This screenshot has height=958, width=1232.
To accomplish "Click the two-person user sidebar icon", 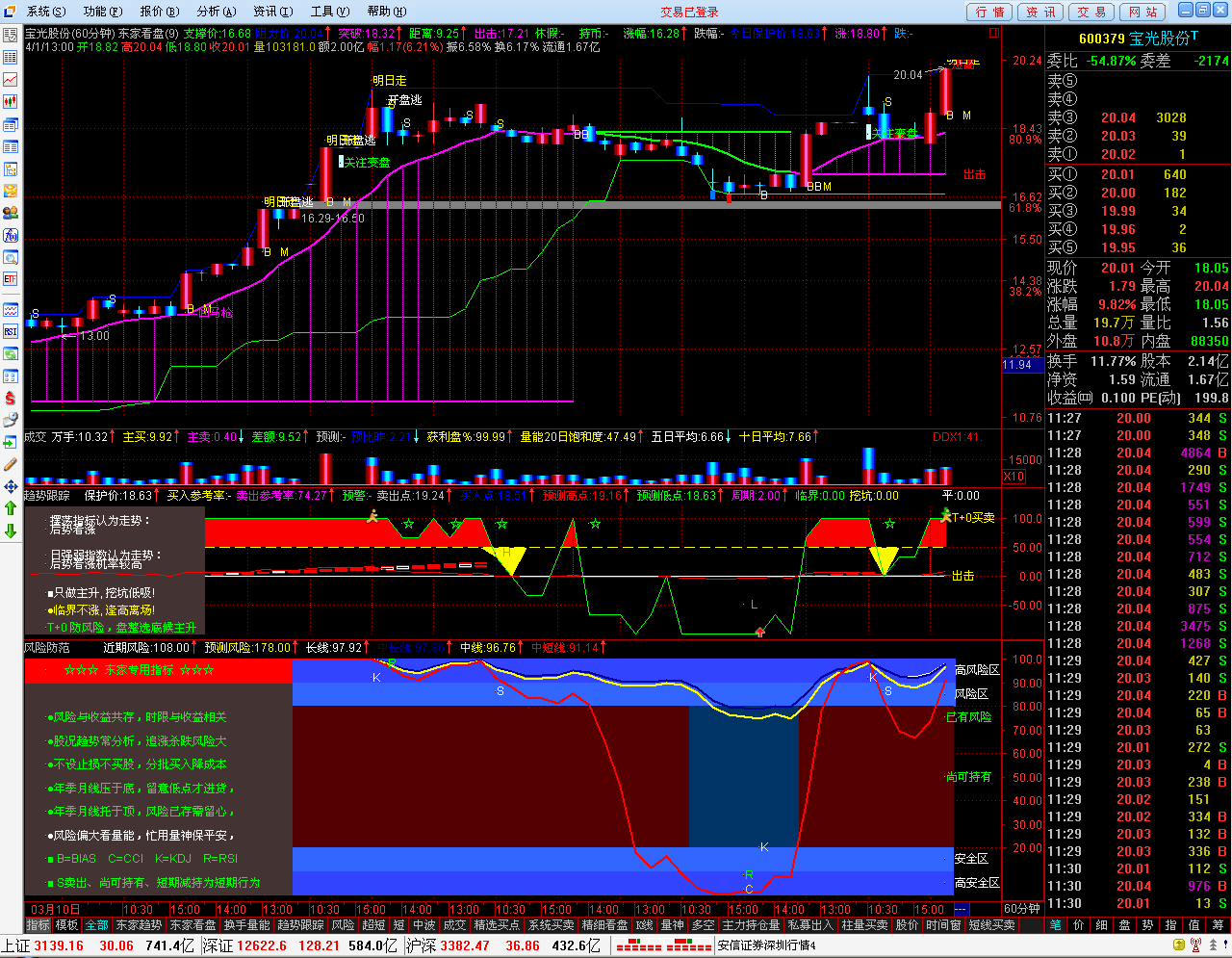I will click(x=11, y=213).
